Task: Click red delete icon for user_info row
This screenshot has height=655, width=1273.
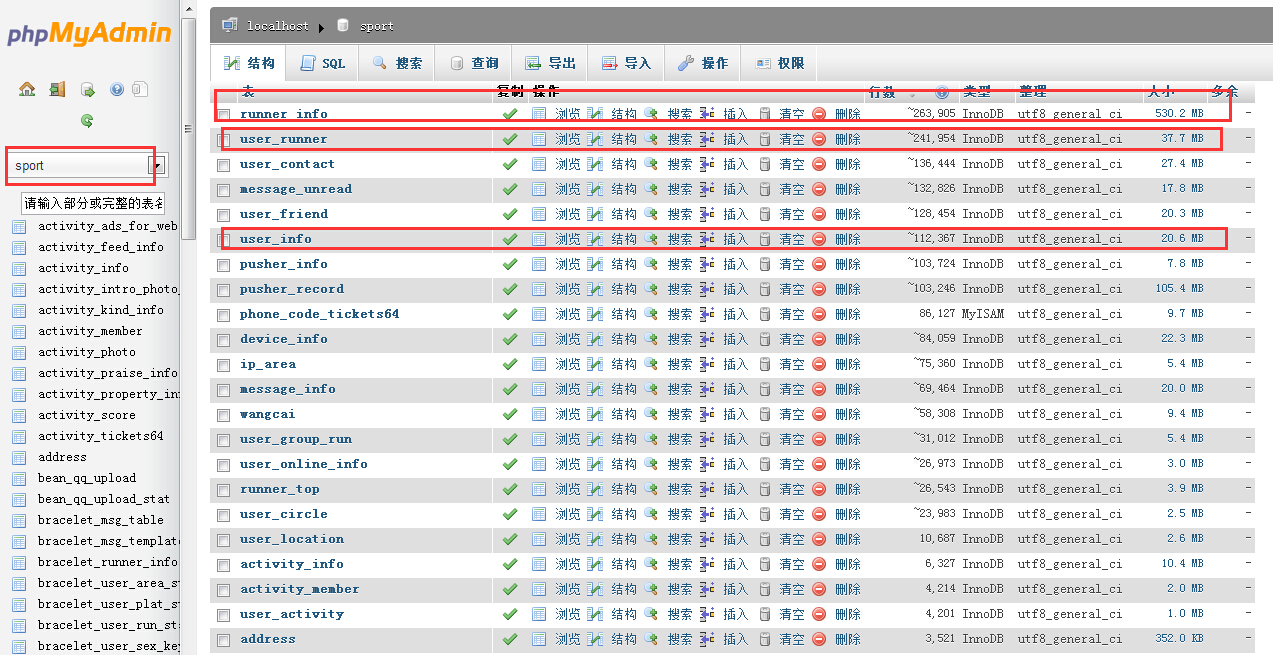Action: click(x=819, y=239)
